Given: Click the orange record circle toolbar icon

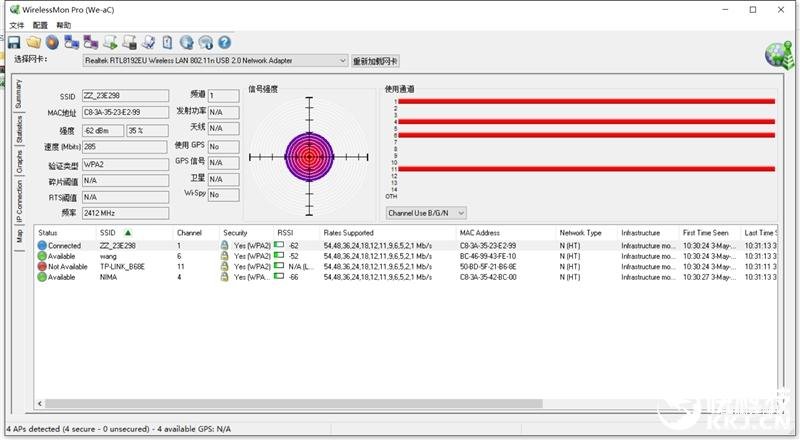Looking at the screenshot, I should (x=52, y=42).
